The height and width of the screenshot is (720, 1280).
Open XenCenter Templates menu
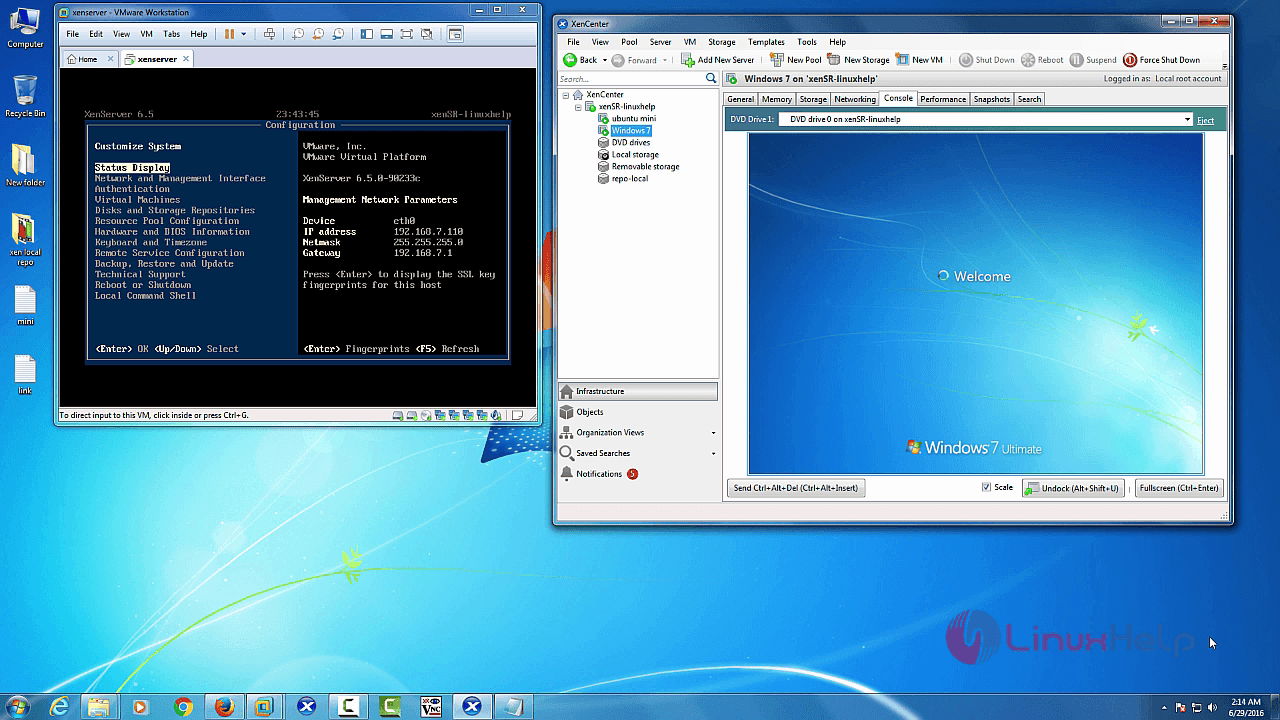pos(766,42)
